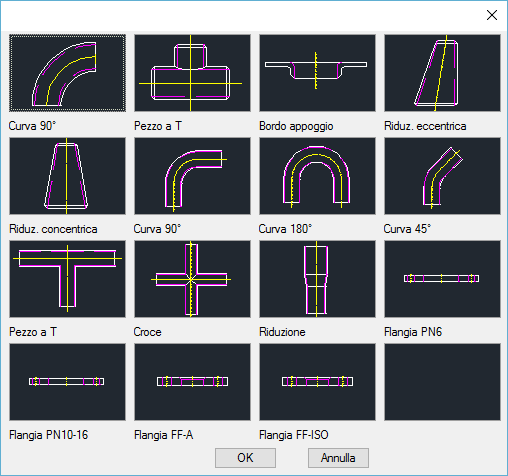Close the dialog with the X button
Viewport: 508px width, 476px height.
coord(492,15)
